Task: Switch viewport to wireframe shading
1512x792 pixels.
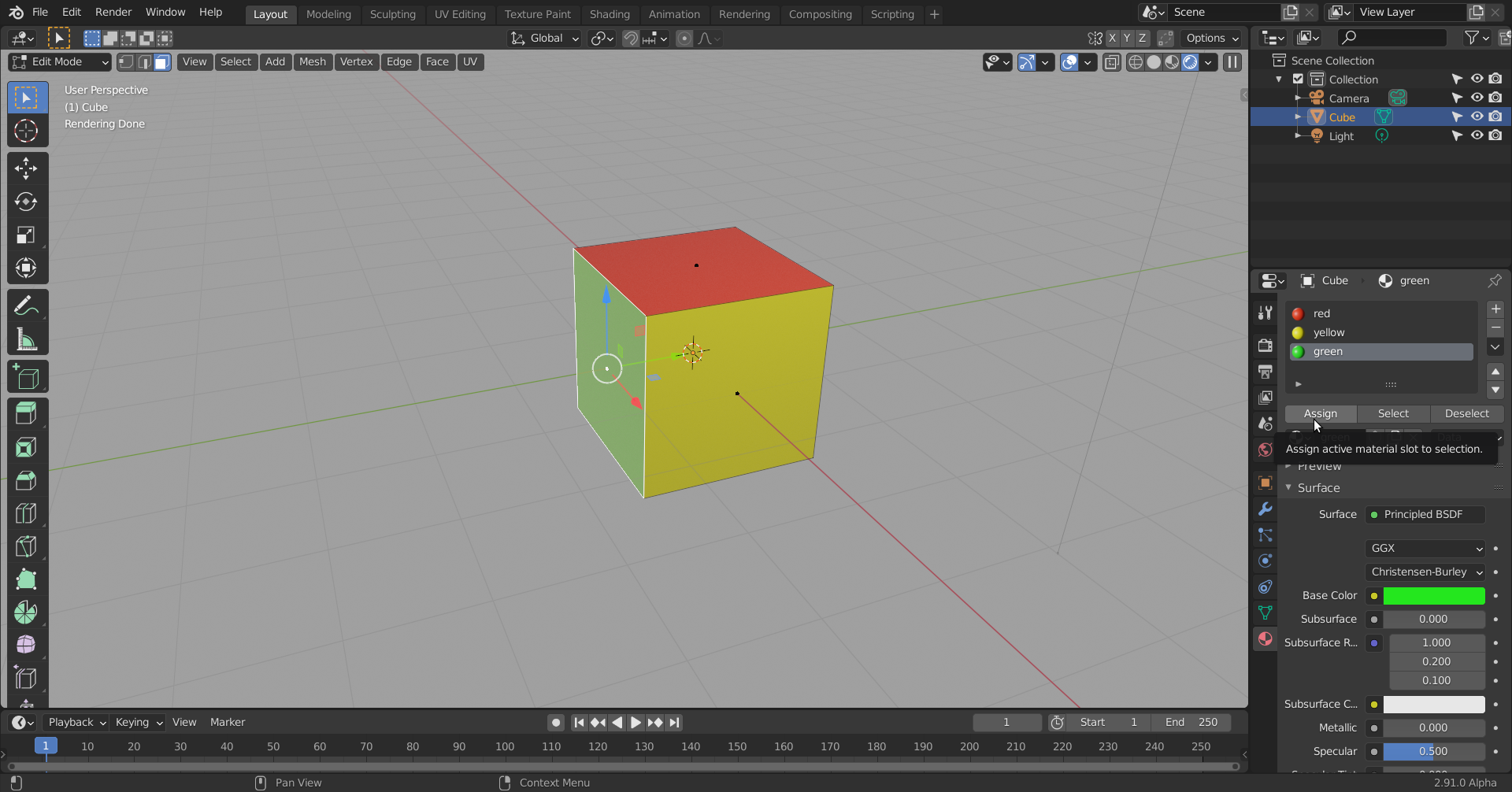Action: click(x=1135, y=62)
